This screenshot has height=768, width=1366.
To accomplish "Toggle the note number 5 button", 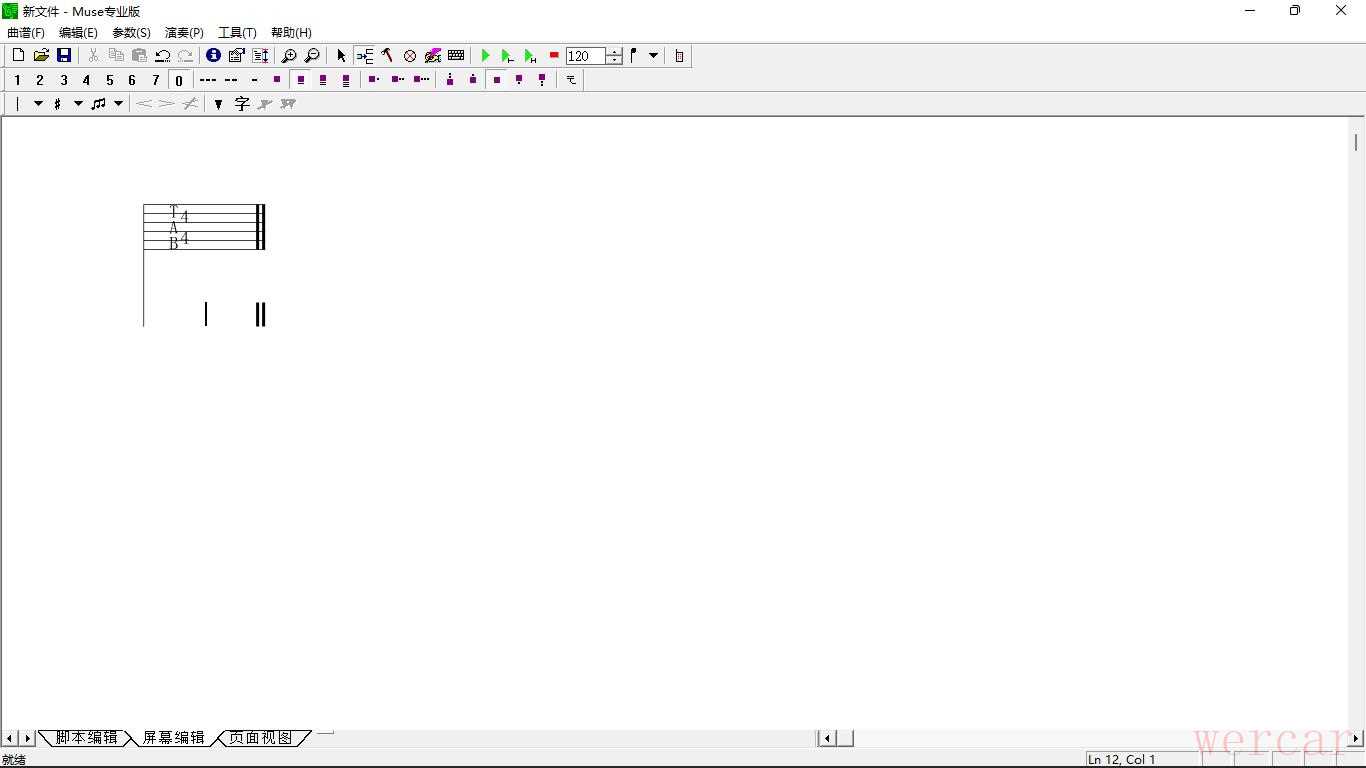I will [110, 80].
